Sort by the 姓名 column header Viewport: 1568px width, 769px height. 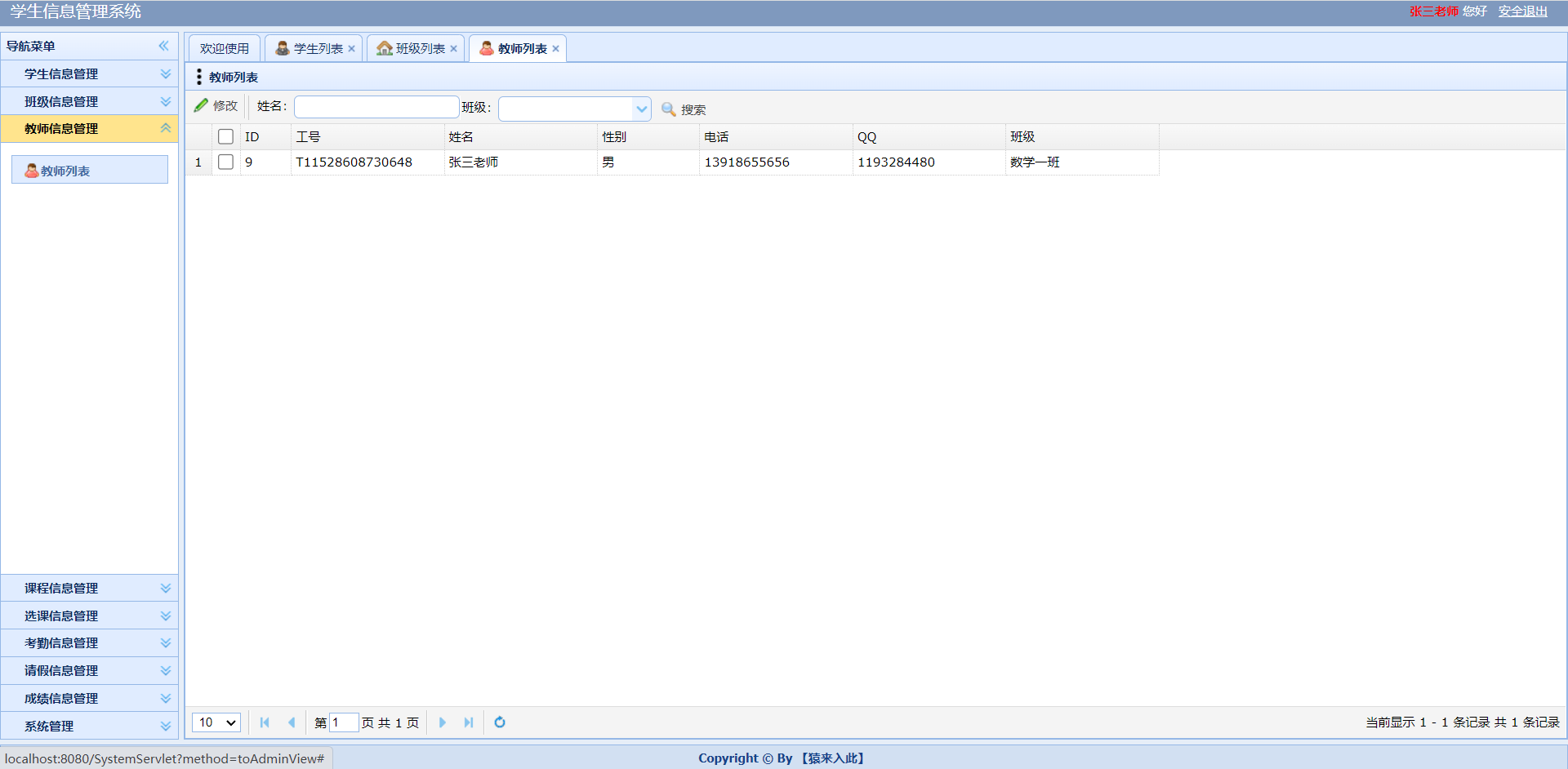(x=521, y=137)
